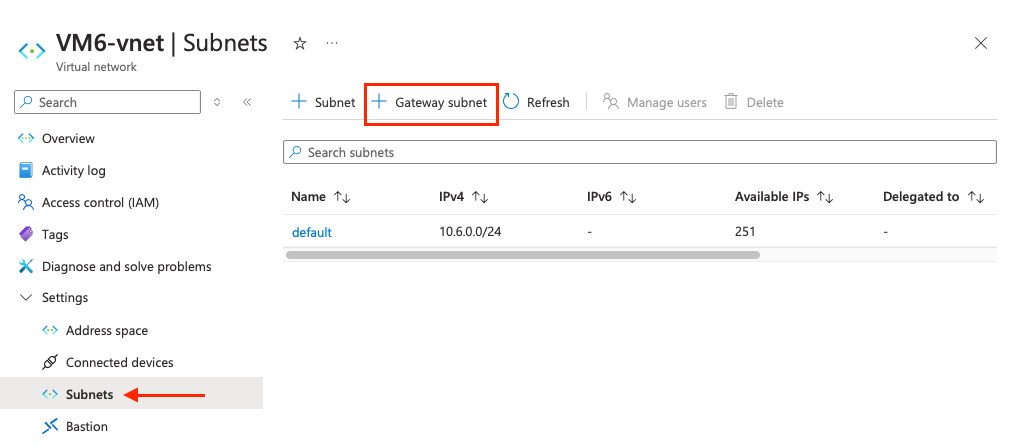Sort by Name column
The height and width of the screenshot is (446, 1012).
coord(320,197)
